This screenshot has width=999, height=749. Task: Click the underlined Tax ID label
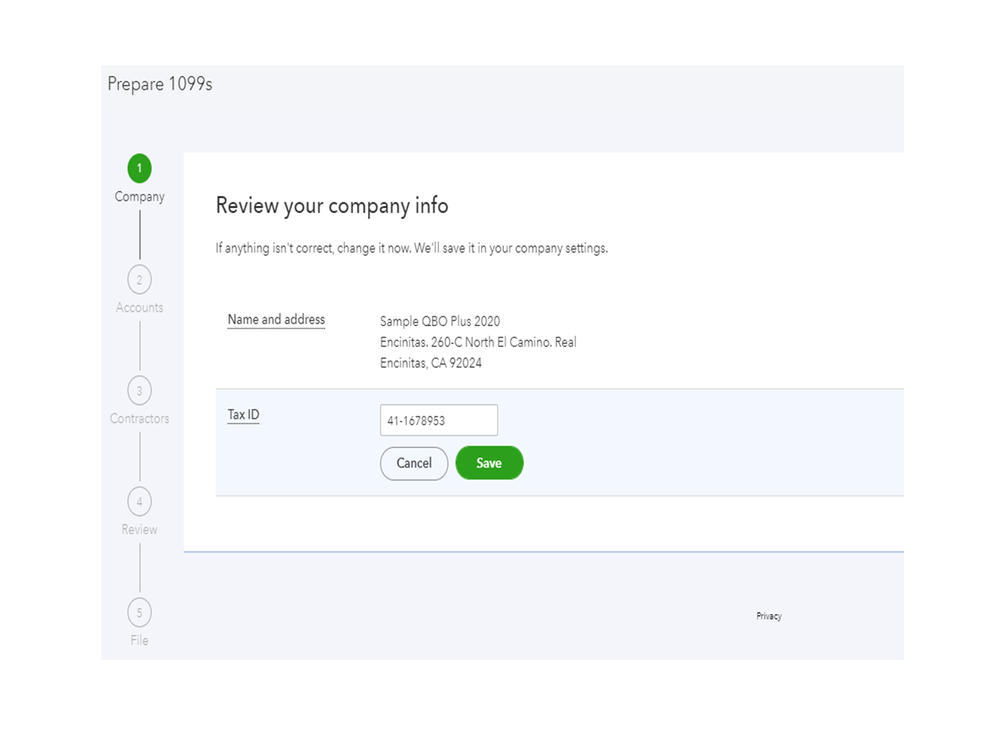243,415
